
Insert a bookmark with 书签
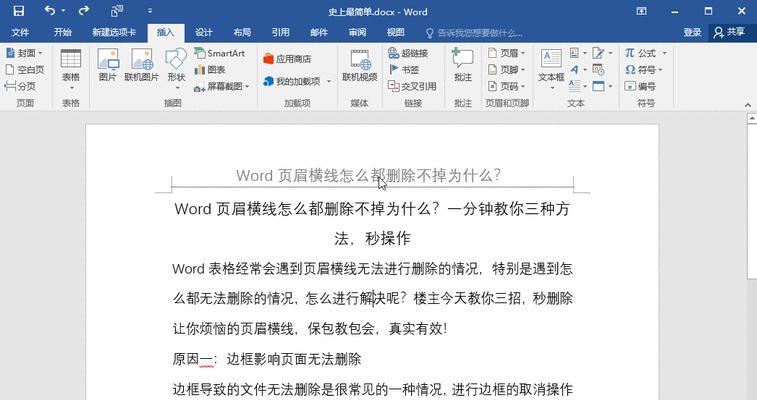click(x=404, y=69)
